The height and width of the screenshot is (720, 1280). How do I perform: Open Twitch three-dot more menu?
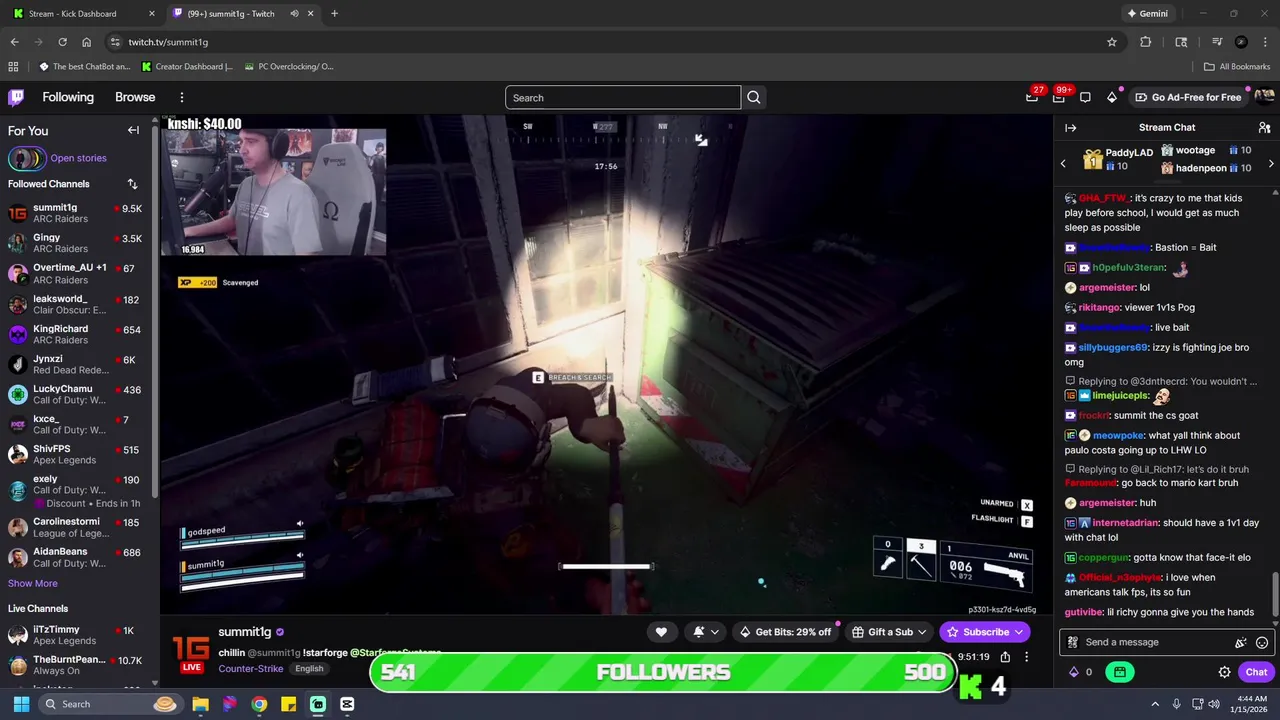click(x=182, y=97)
